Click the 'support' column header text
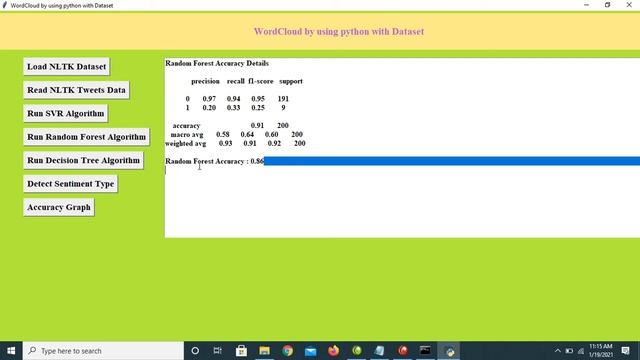The height and width of the screenshot is (360, 640). pos(291,81)
